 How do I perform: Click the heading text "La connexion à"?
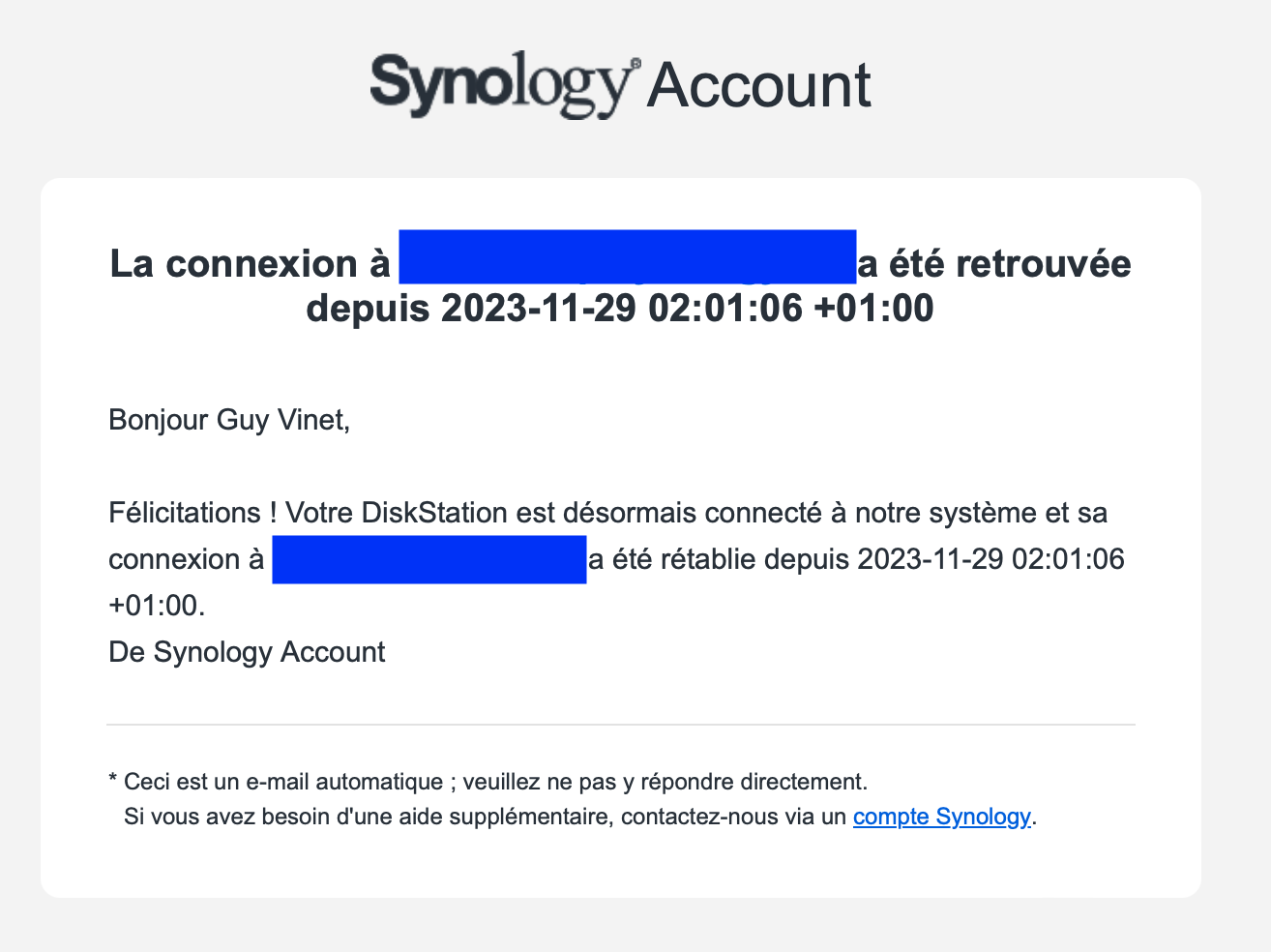click(x=250, y=263)
